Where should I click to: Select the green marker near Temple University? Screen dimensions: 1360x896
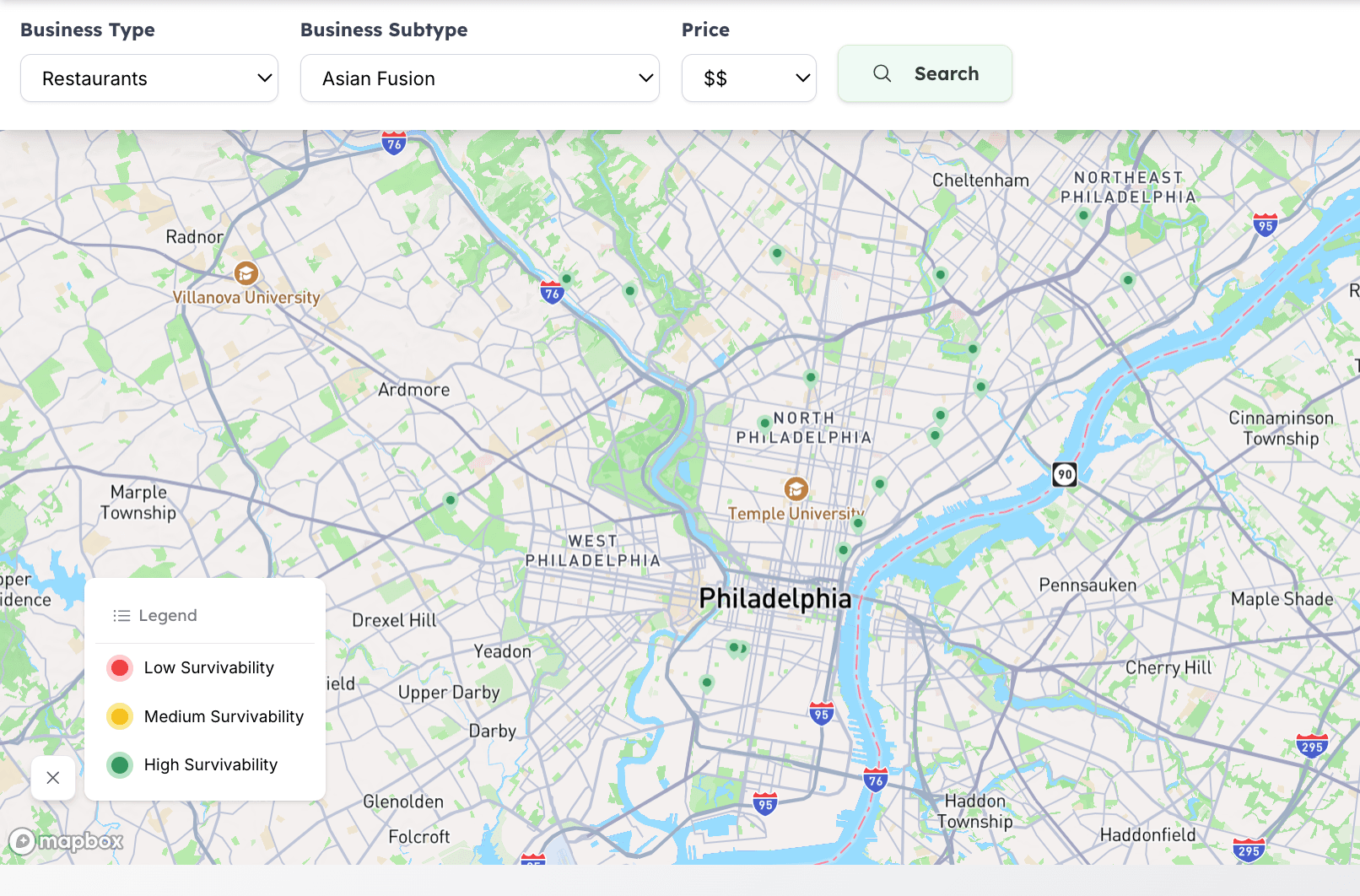858,522
